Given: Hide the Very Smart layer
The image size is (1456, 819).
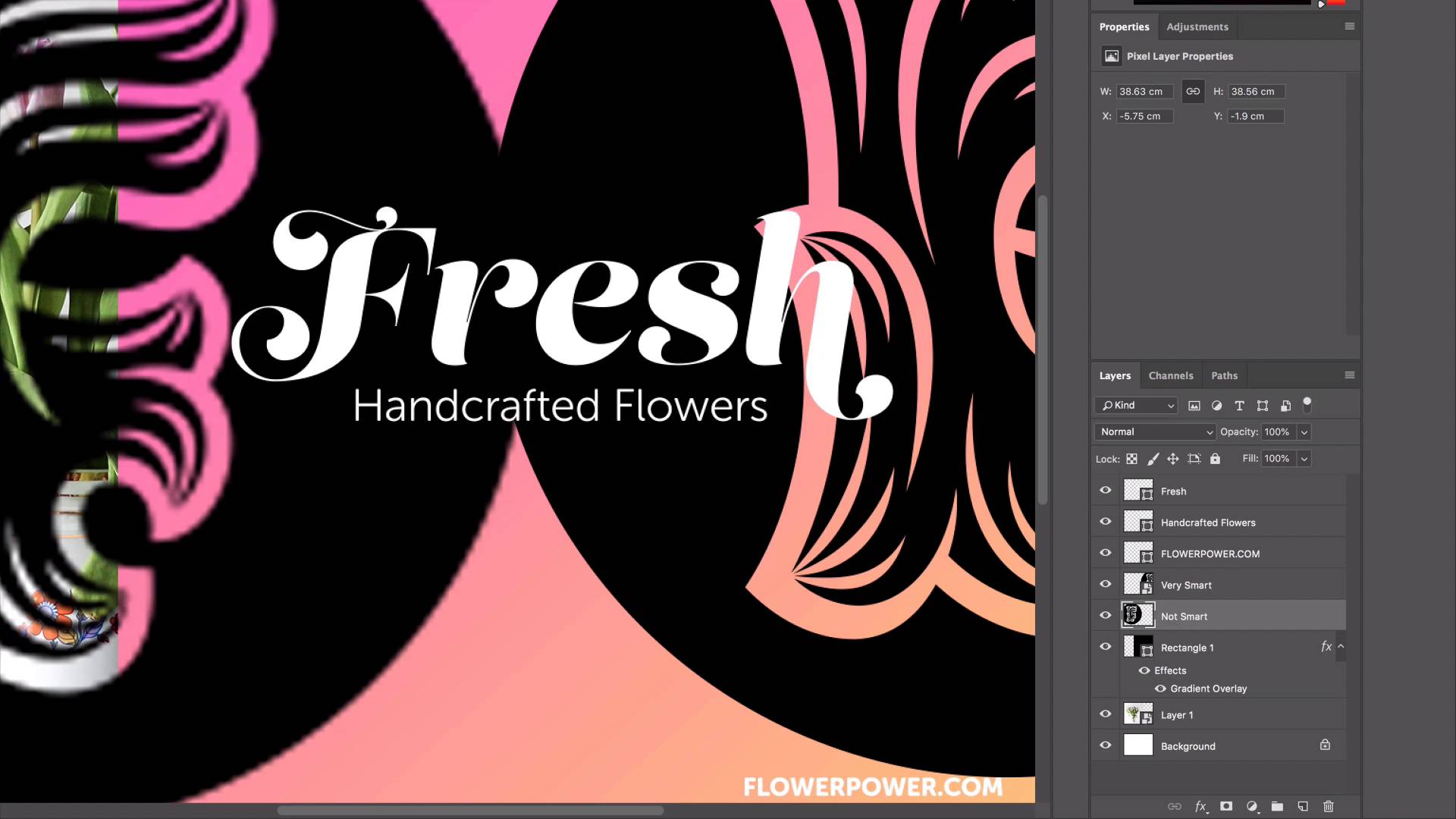Looking at the screenshot, I should click(x=1106, y=584).
